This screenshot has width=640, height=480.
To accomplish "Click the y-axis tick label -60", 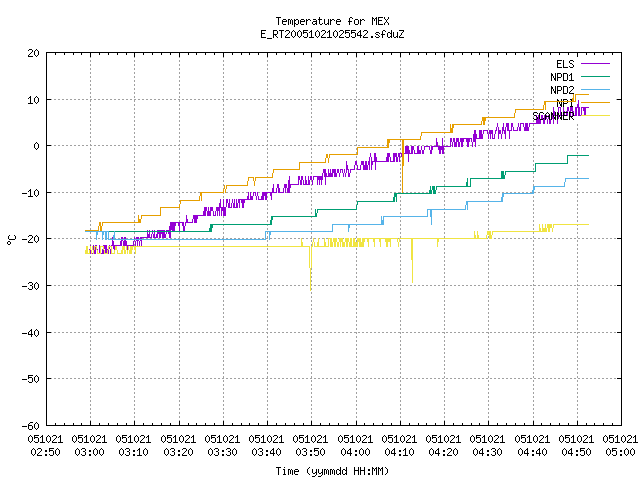I will coord(31,426).
